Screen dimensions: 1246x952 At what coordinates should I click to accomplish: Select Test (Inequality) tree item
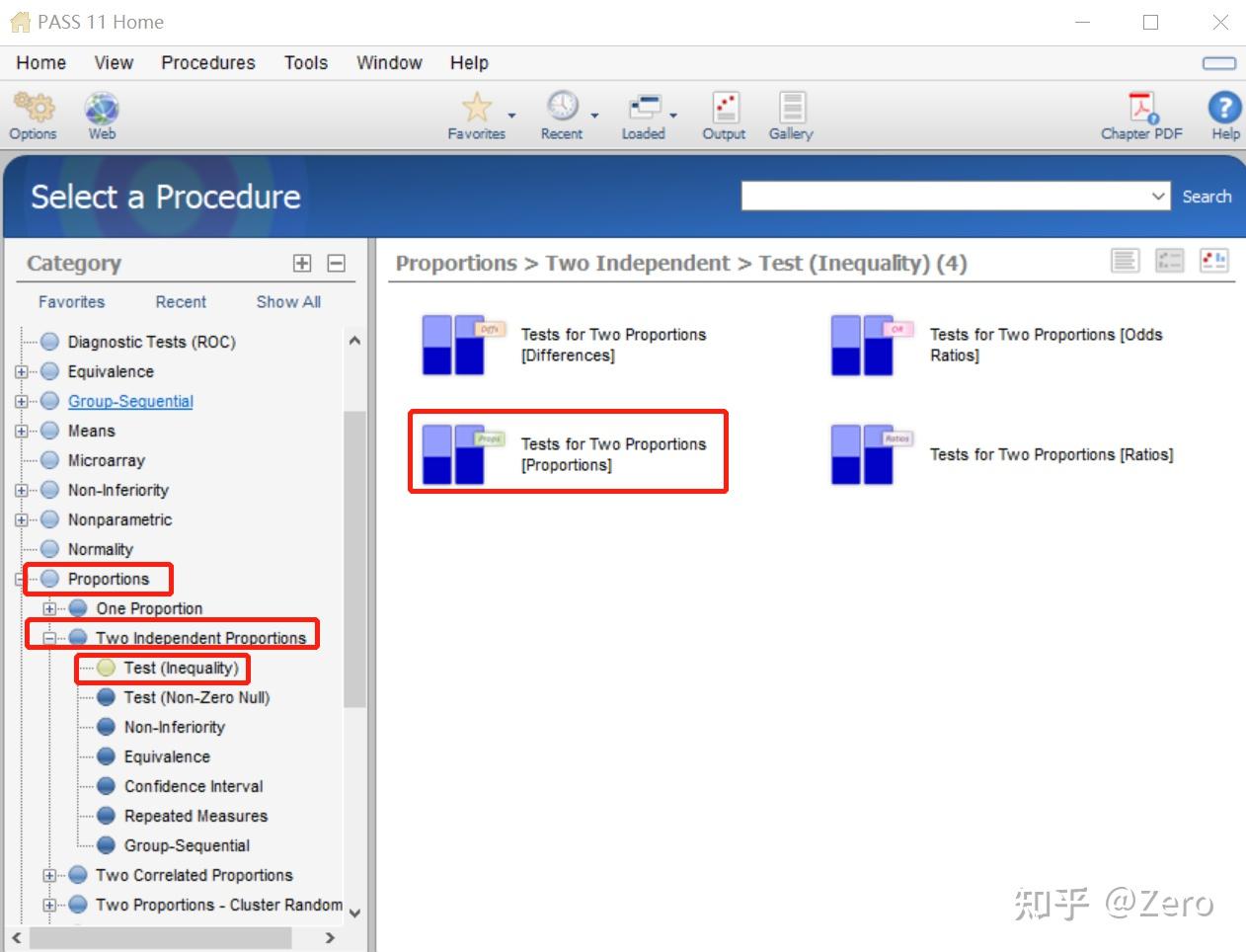tap(181, 669)
